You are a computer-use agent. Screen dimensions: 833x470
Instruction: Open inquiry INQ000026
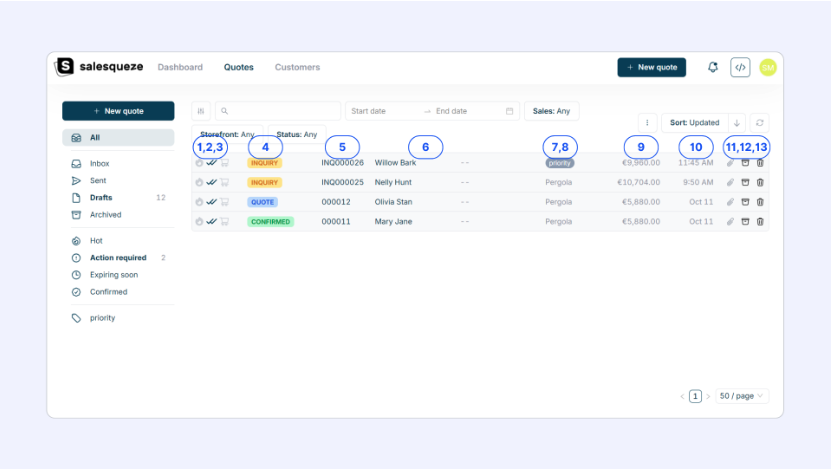pos(343,163)
